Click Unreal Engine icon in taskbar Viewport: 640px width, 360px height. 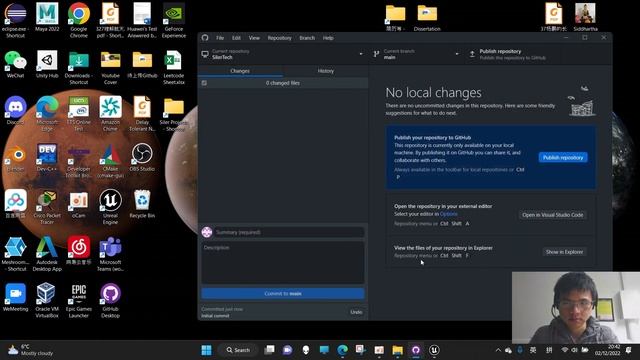pos(434,350)
